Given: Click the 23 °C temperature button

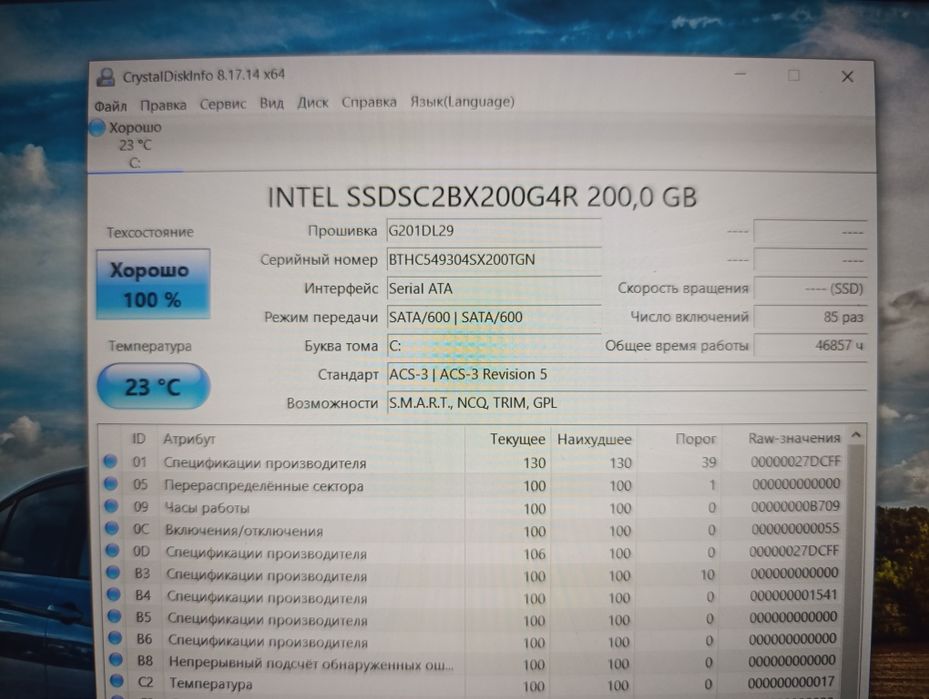Looking at the screenshot, I should click(153, 387).
